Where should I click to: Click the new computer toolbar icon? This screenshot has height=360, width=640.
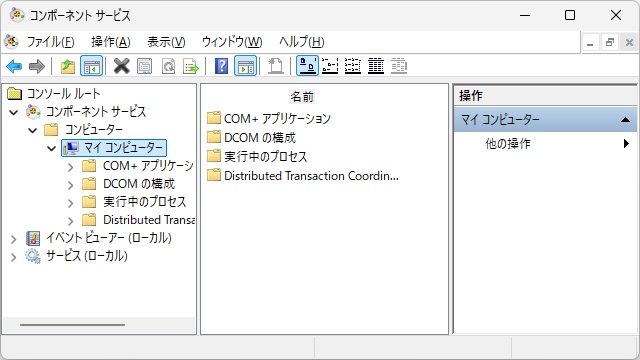tap(276, 66)
